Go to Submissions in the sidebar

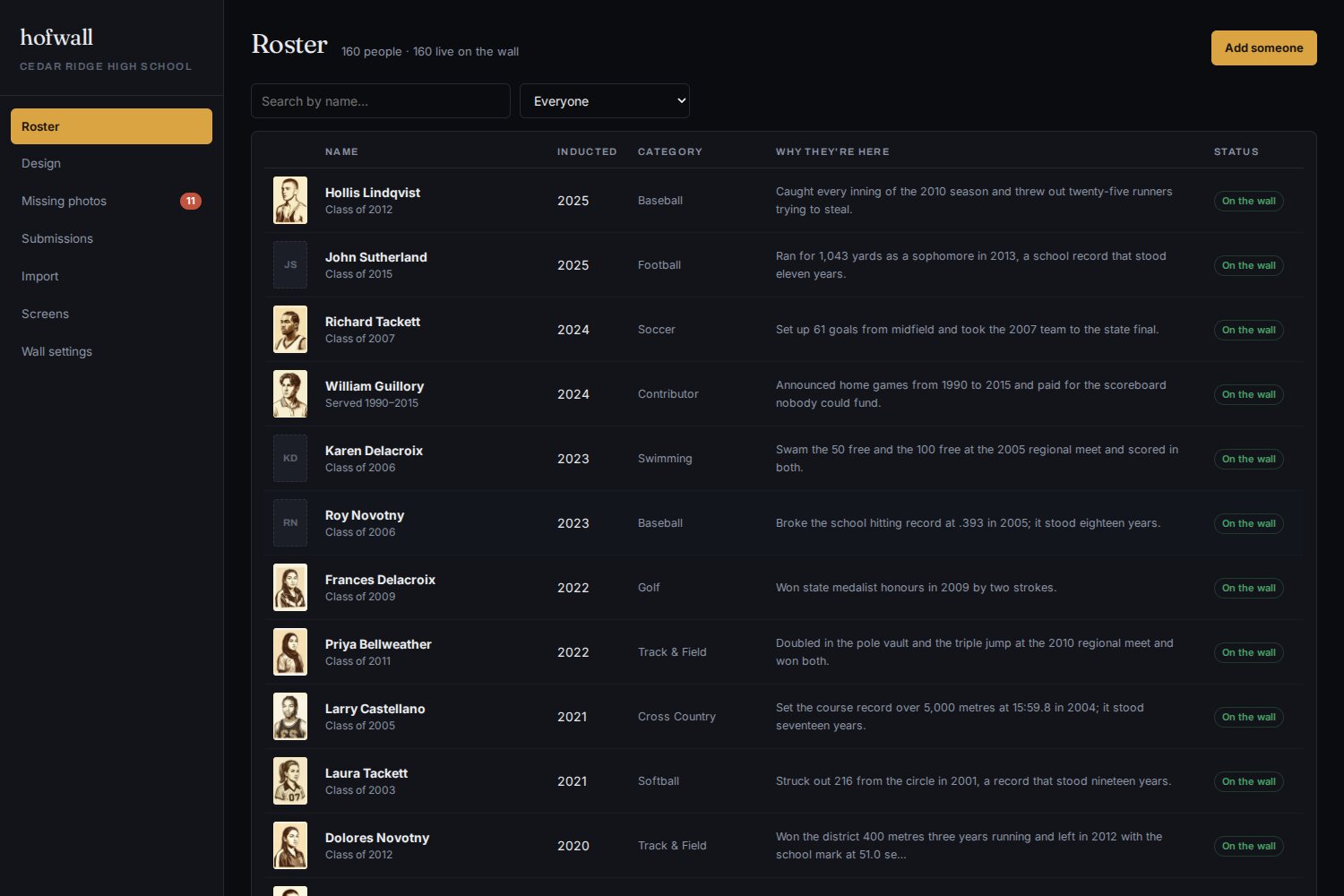click(111, 238)
